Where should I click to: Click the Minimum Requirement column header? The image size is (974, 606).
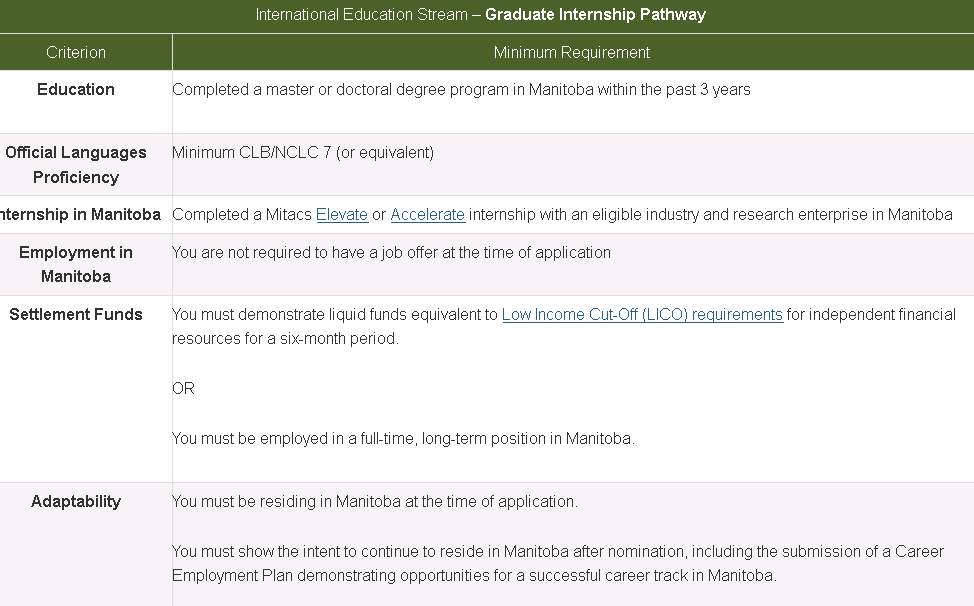[x=571, y=53]
